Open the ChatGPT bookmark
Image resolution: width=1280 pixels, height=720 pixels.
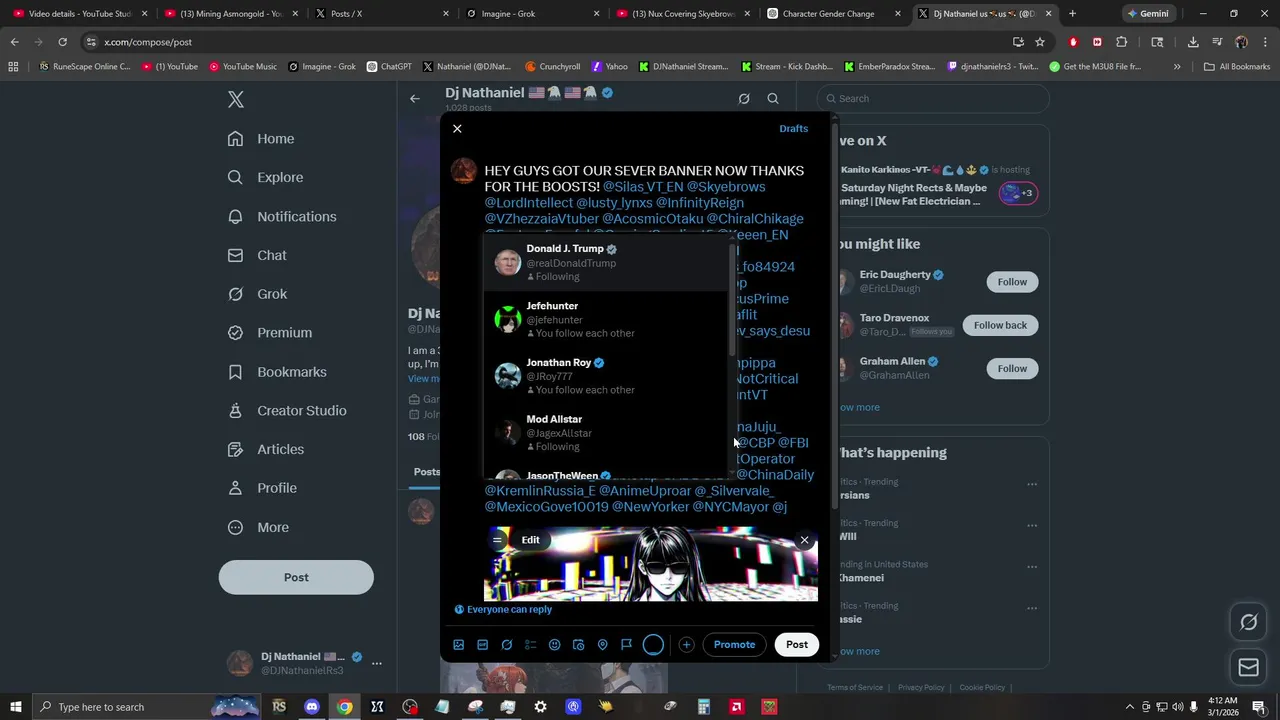[389, 66]
